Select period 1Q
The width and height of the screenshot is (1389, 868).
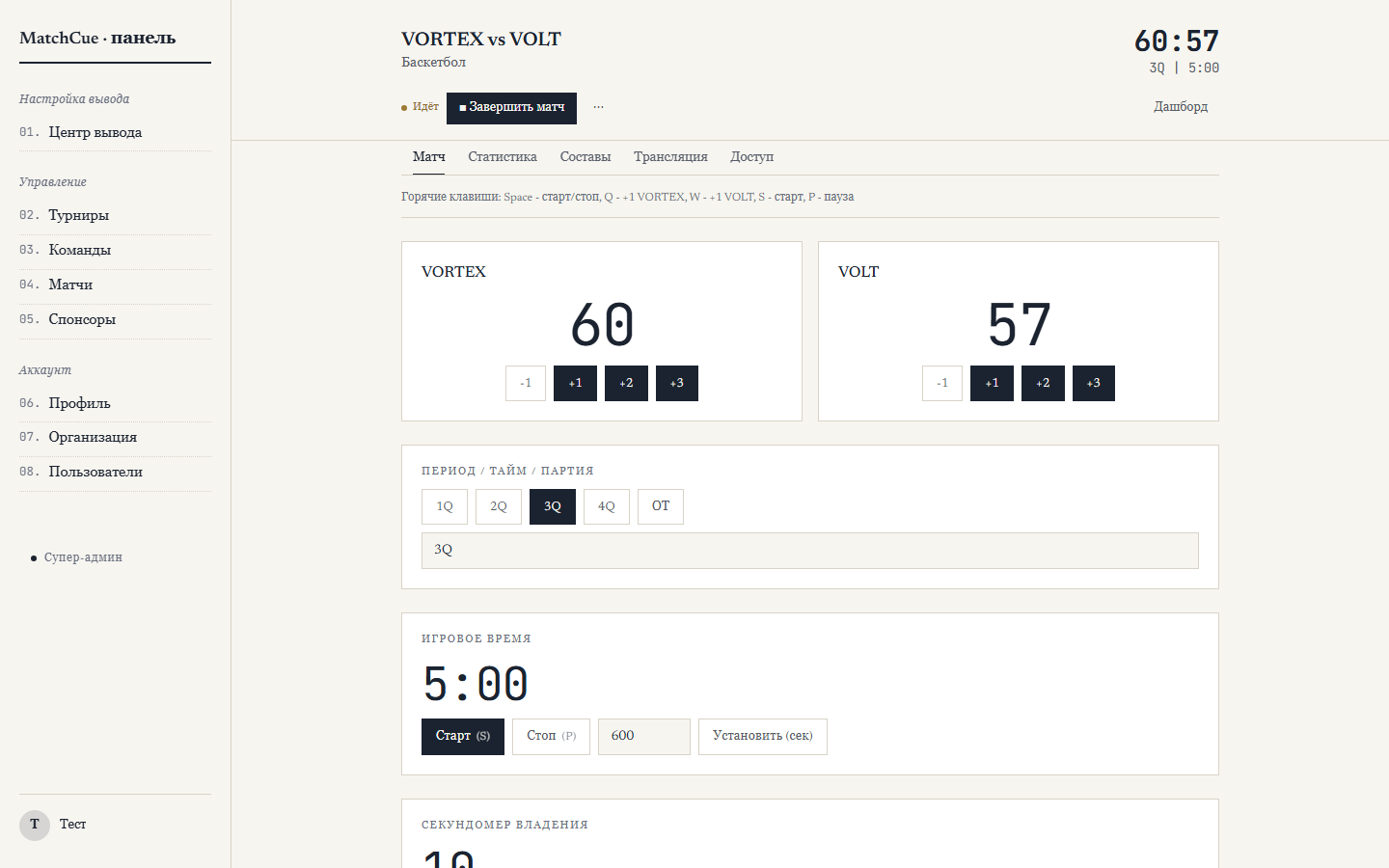coord(445,506)
